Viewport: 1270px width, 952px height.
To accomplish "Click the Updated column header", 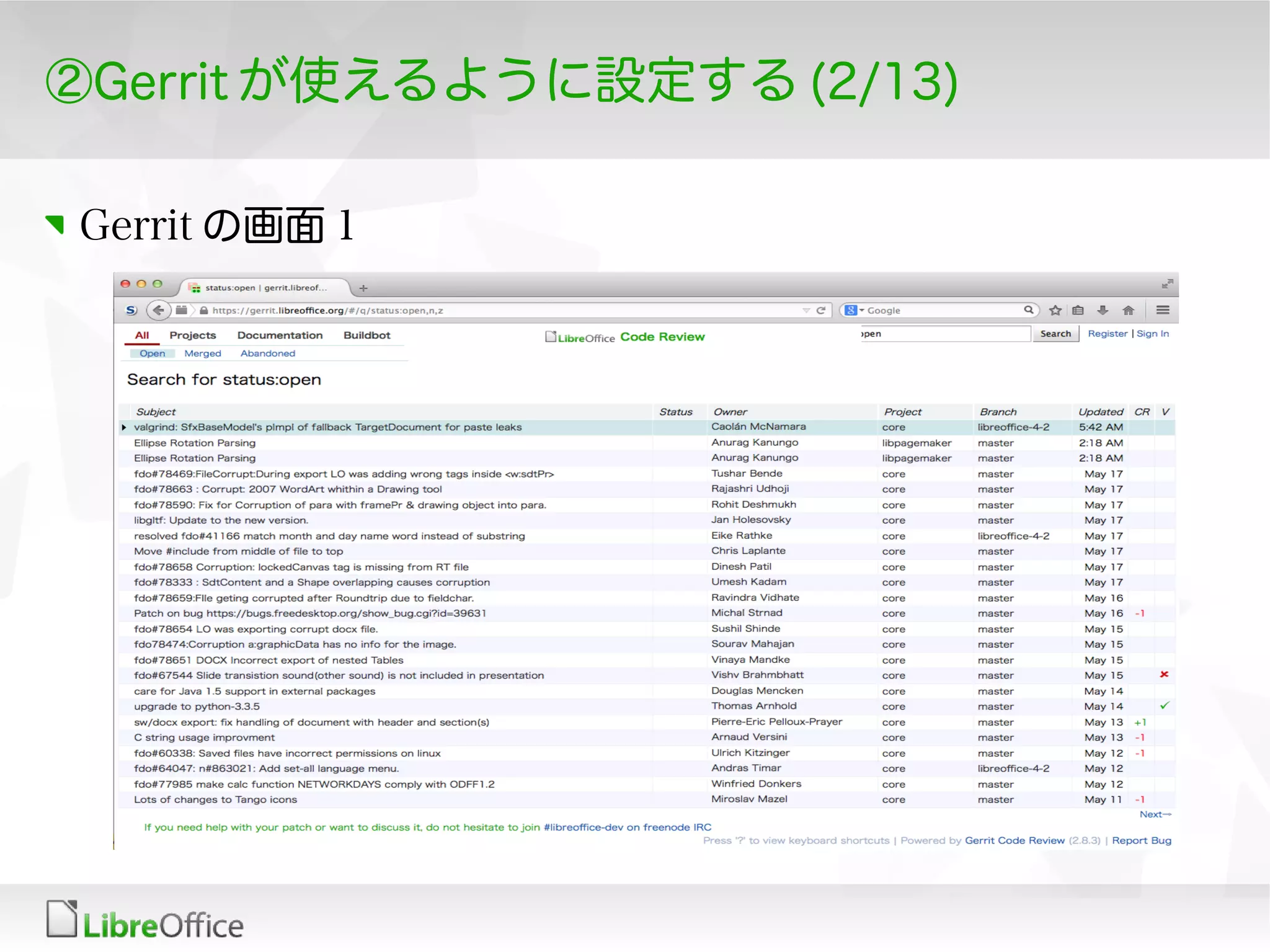I will pyautogui.click(x=1101, y=412).
